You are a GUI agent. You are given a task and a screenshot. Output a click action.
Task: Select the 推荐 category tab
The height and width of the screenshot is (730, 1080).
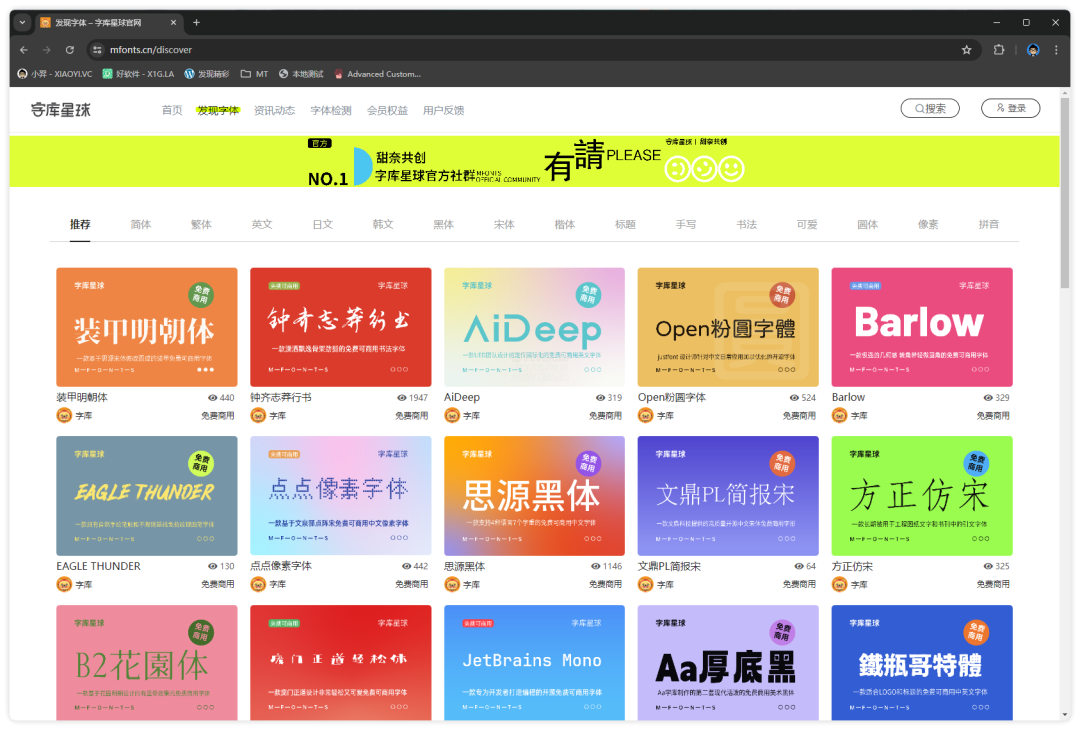(80, 225)
